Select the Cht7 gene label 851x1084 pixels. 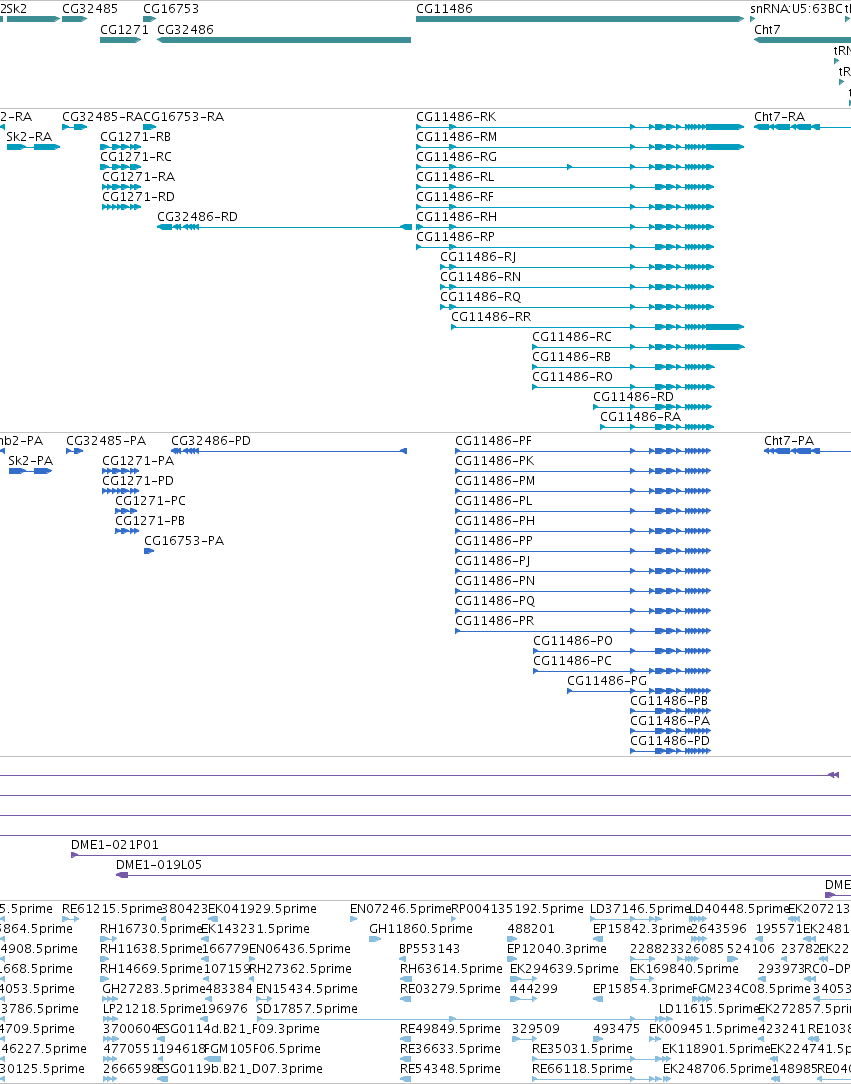(767, 30)
